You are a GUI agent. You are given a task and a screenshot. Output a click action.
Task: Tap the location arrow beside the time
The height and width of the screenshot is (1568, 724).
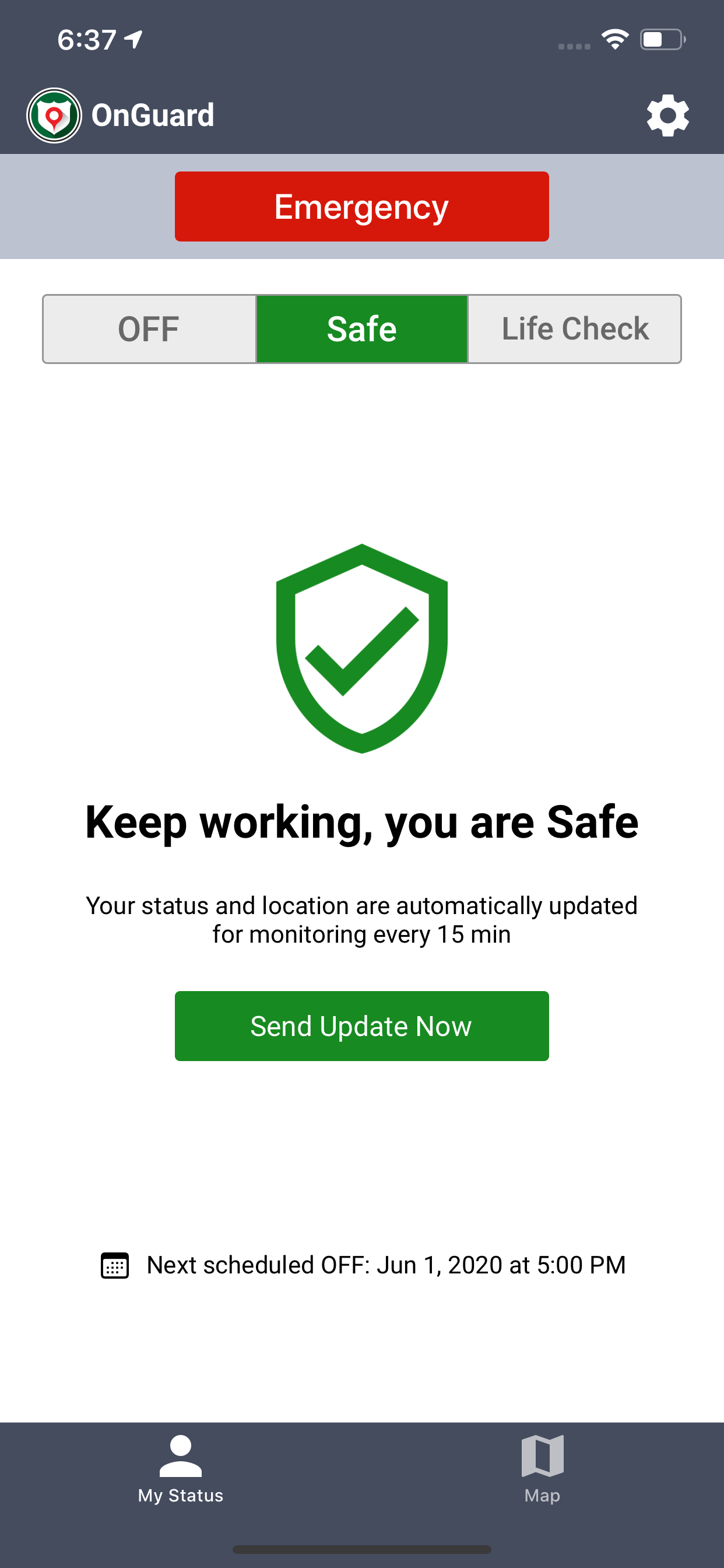point(133,40)
